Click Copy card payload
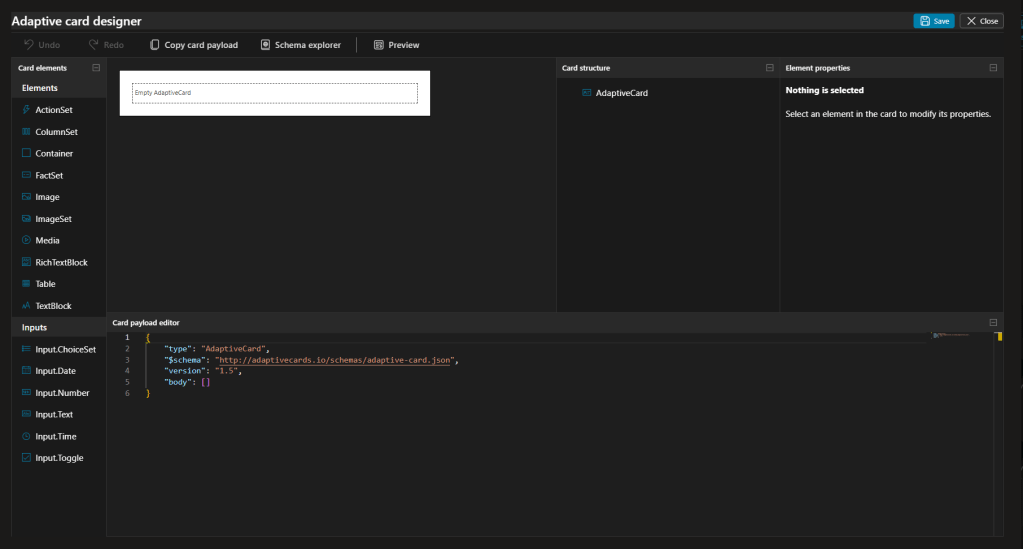The width and height of the screenshot is (1023, 549). pyautogui.click(x=193, y=45)
